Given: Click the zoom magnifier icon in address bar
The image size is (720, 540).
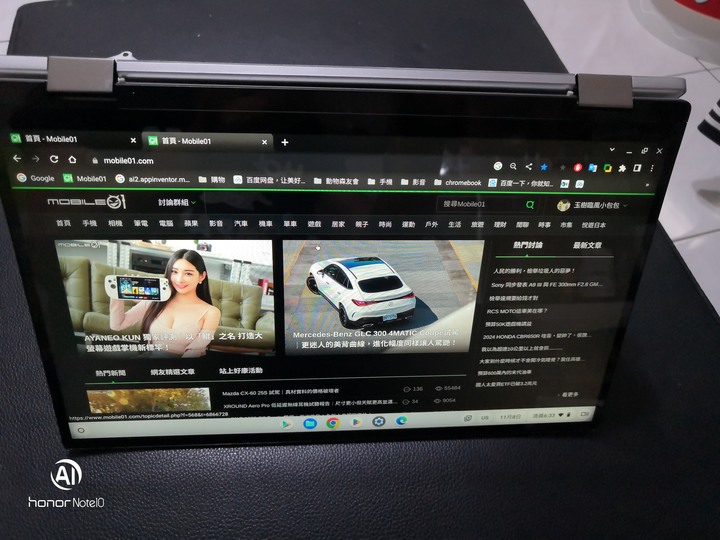Looking at the screenshot, I should [x=513, y=166].
